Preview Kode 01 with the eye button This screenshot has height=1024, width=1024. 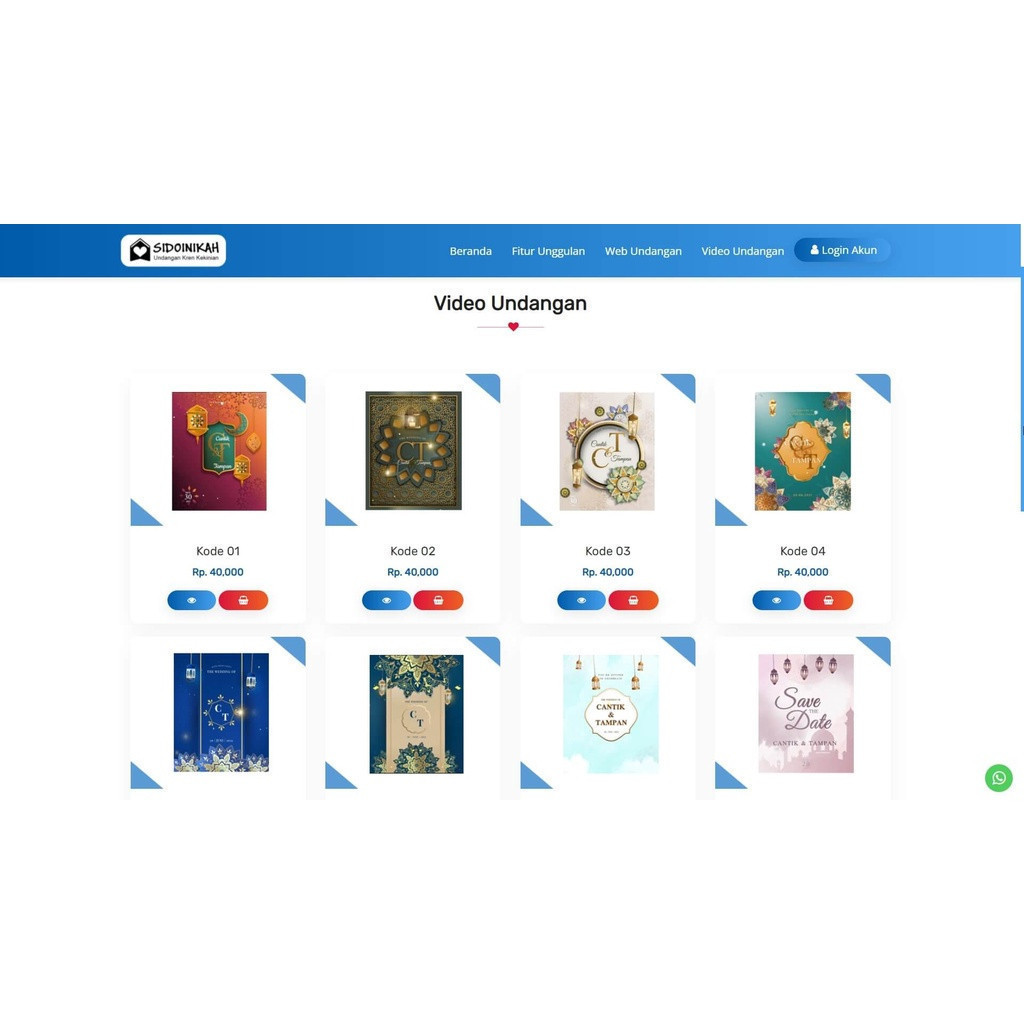point(191,600)
